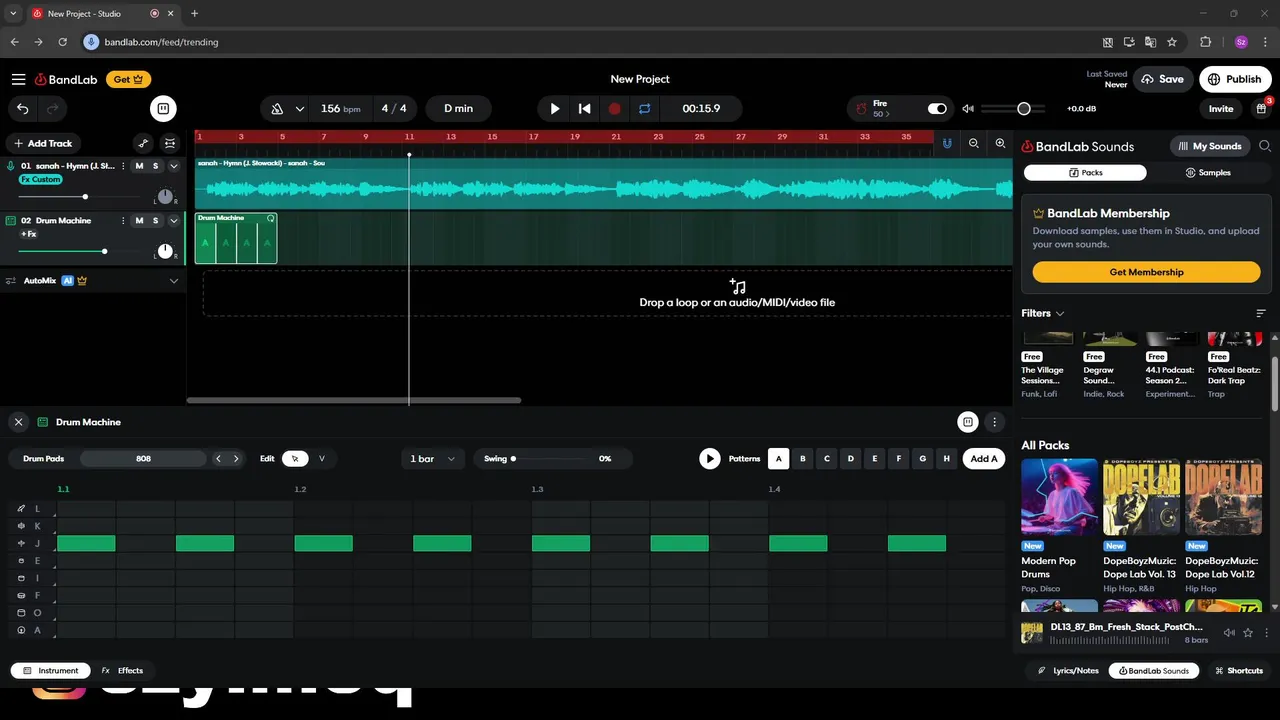Solo track 01 sanah Hymn
1280x720 pixels.
[x=155, y=166]
